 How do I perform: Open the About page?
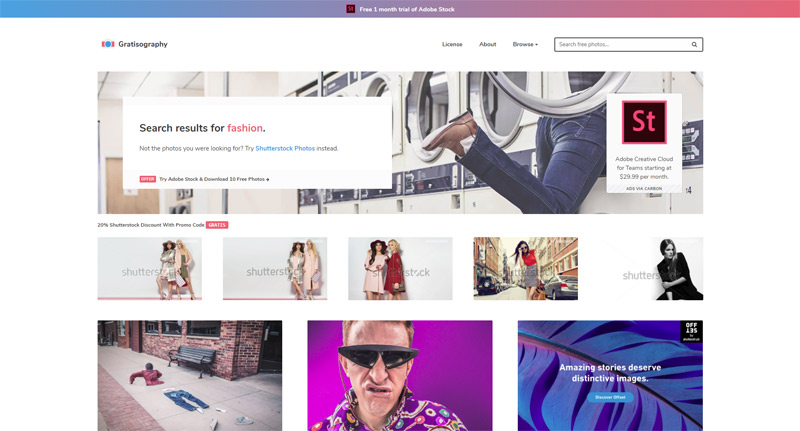(x=487, y=44)
